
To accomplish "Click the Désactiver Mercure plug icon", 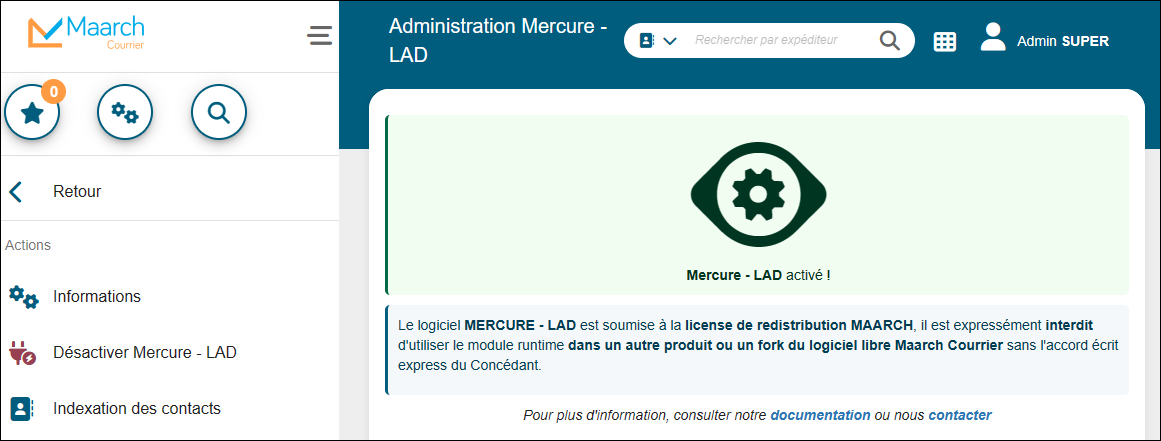I will [x=23, y=353].
